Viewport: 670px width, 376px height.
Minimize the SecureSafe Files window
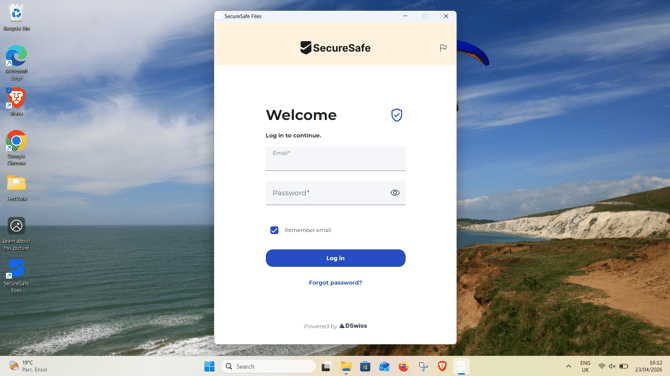405,16
